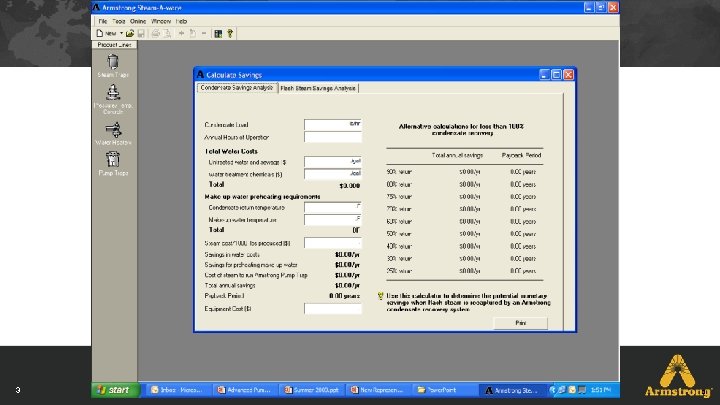Click the Annual Hours of Operation field

333,137
